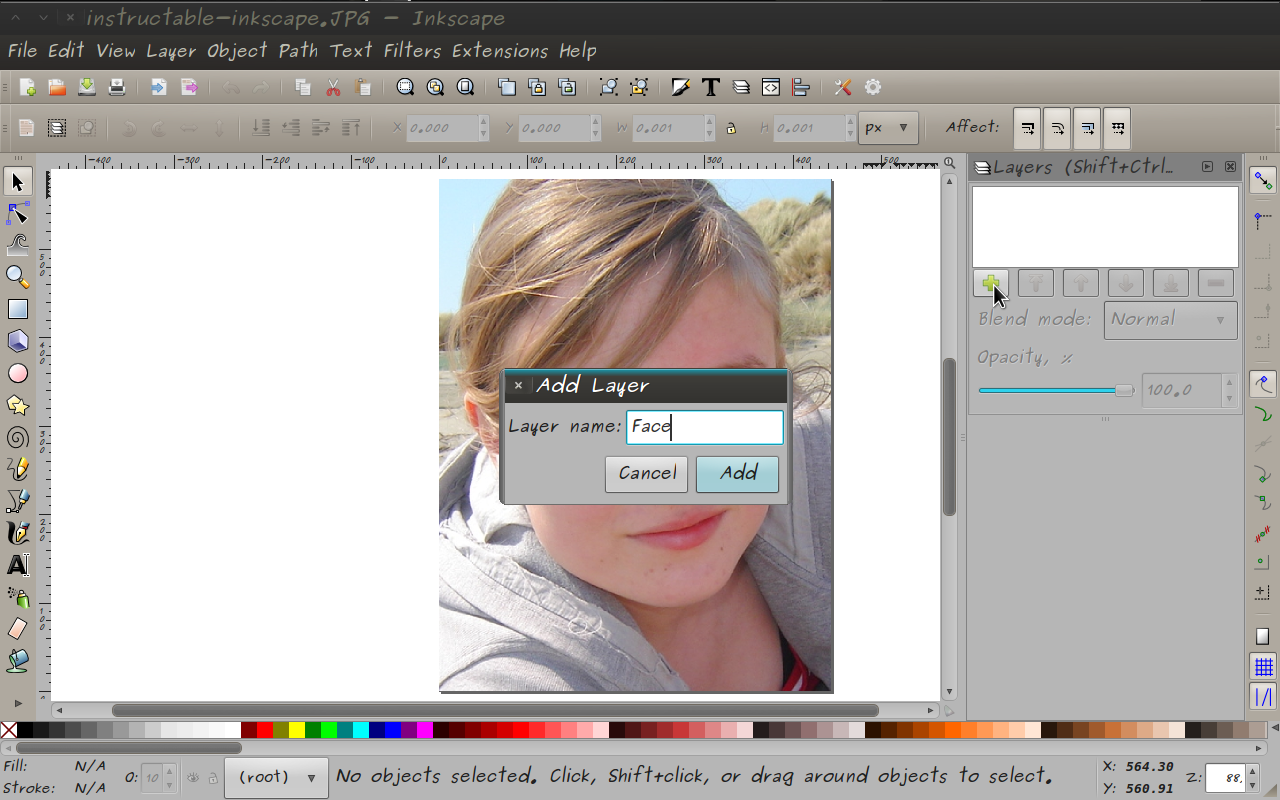The image size is (1280, 800).
Task: Open Fill and Stroke dialog icon
Action: click(680, 87)
